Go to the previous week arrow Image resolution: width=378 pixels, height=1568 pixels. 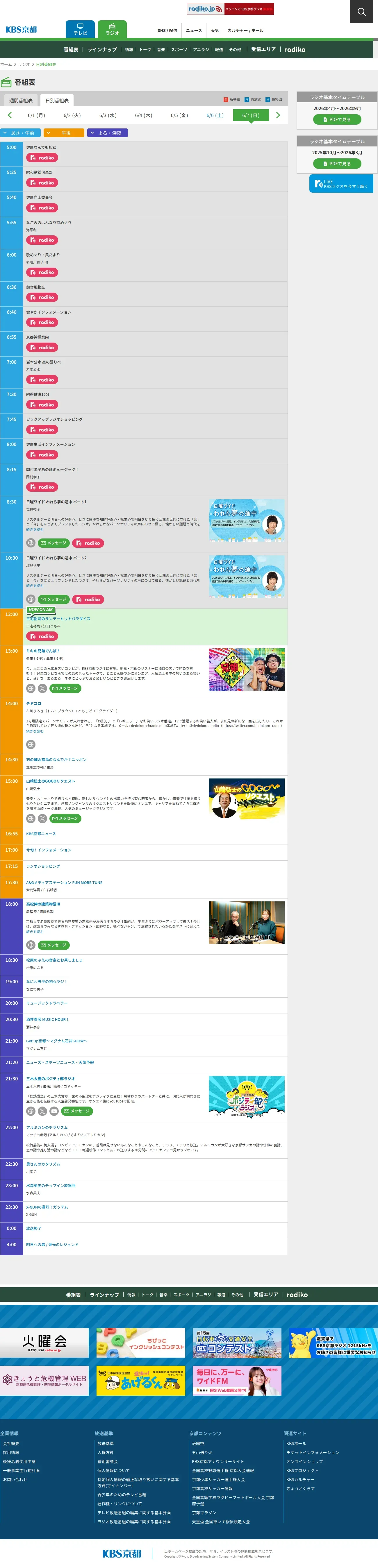10,115
